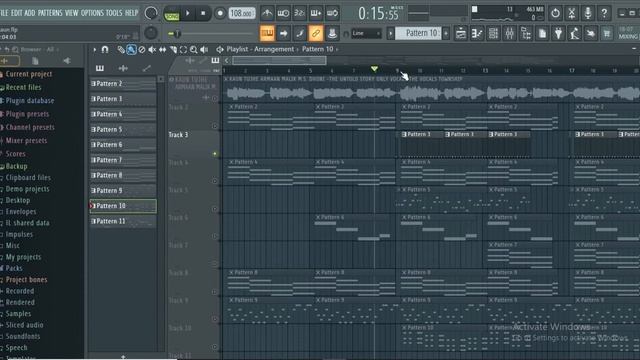Expand 'Plugin database' in Browser
Viewport: 640px width, 360px height.
[x=29, y=100]
